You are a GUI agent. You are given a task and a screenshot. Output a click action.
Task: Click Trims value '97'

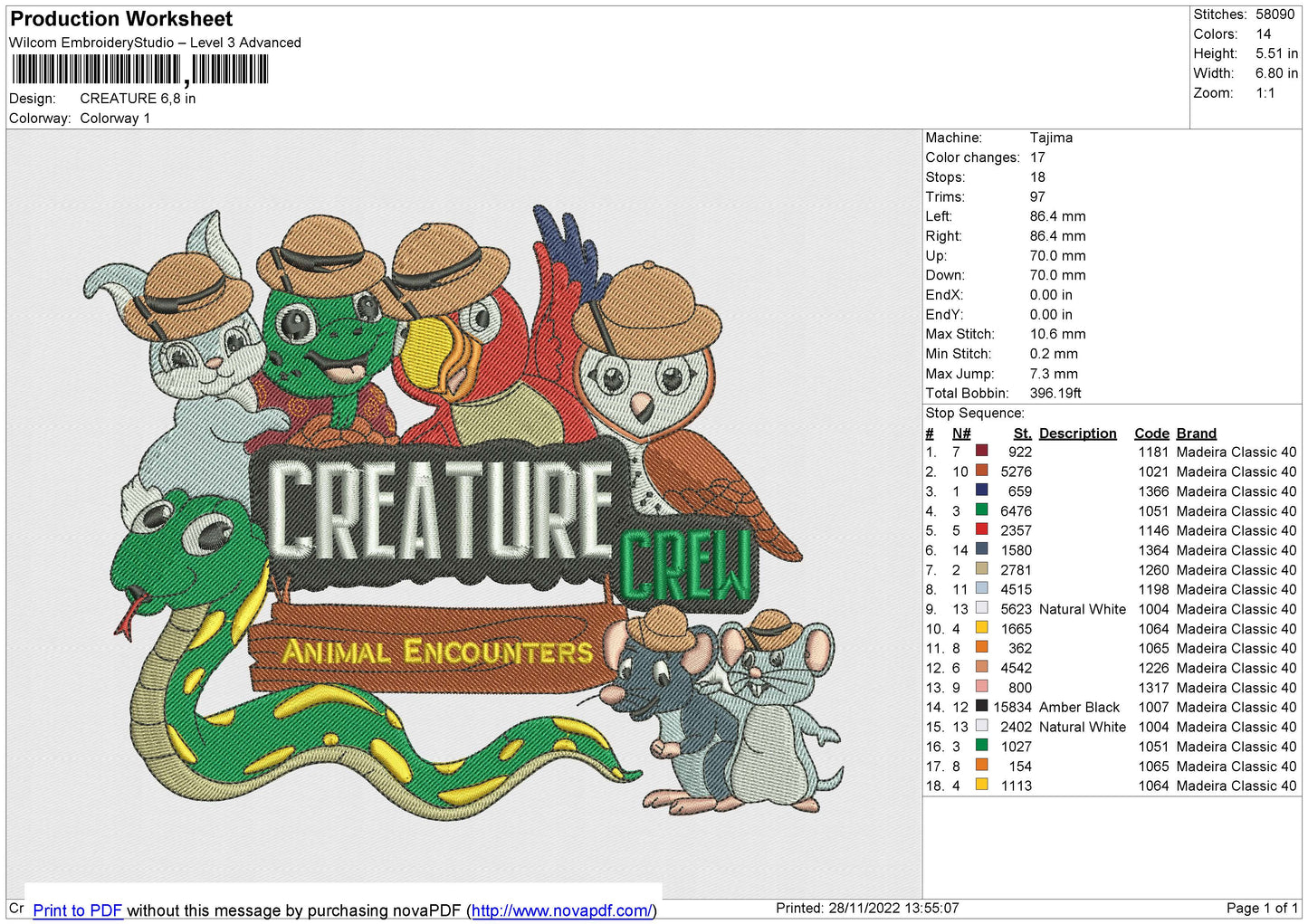1037,197
